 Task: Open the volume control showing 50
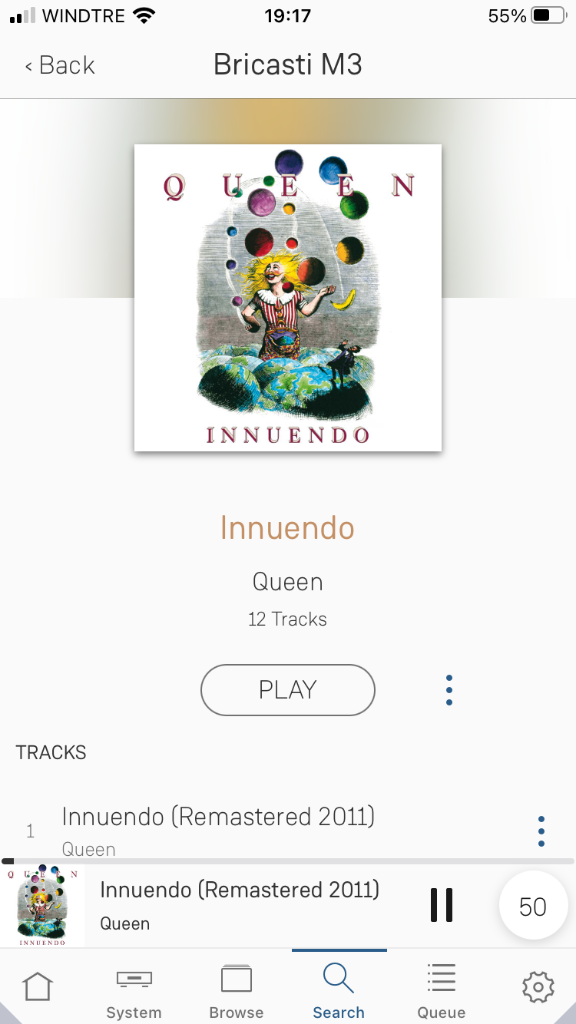[533, 906]
